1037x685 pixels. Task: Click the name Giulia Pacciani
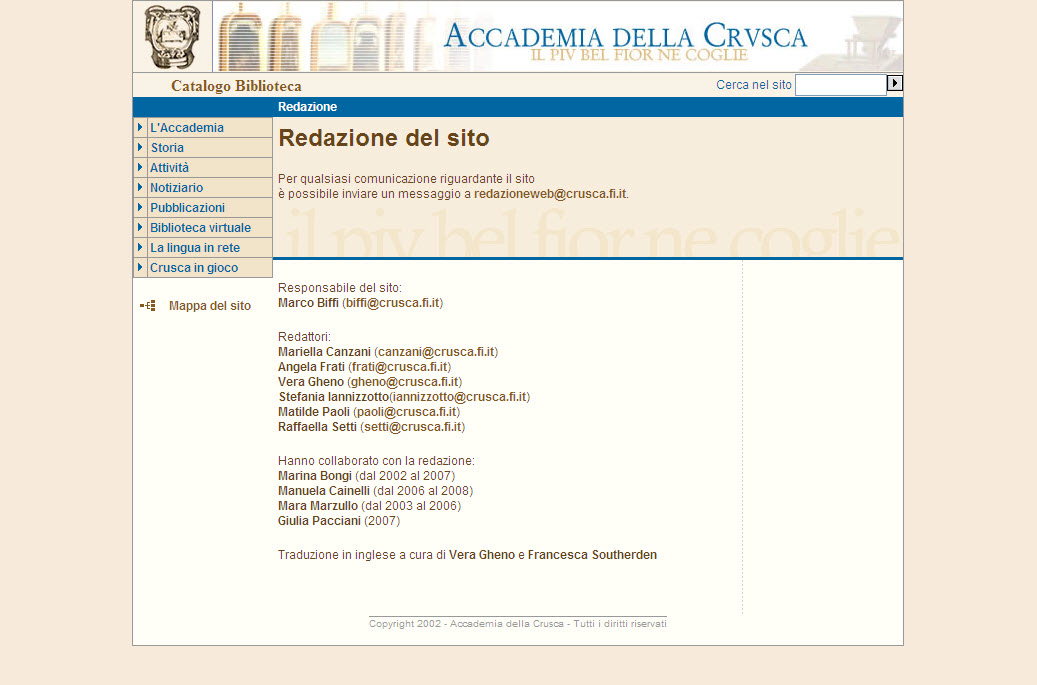[319, 521]
